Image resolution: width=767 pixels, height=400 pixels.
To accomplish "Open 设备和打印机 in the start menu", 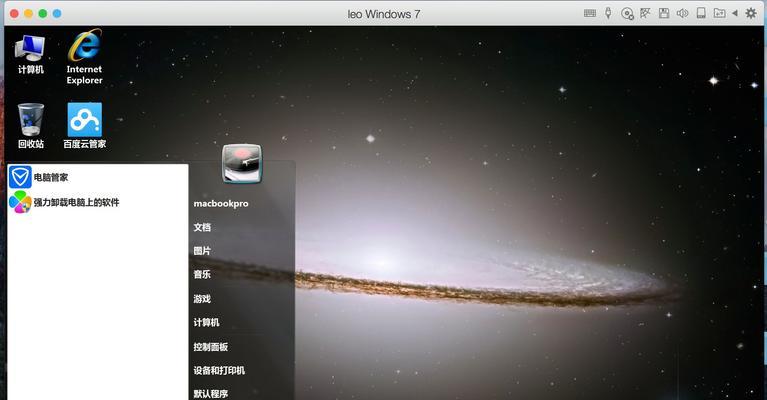I will [x=219, y=370].
